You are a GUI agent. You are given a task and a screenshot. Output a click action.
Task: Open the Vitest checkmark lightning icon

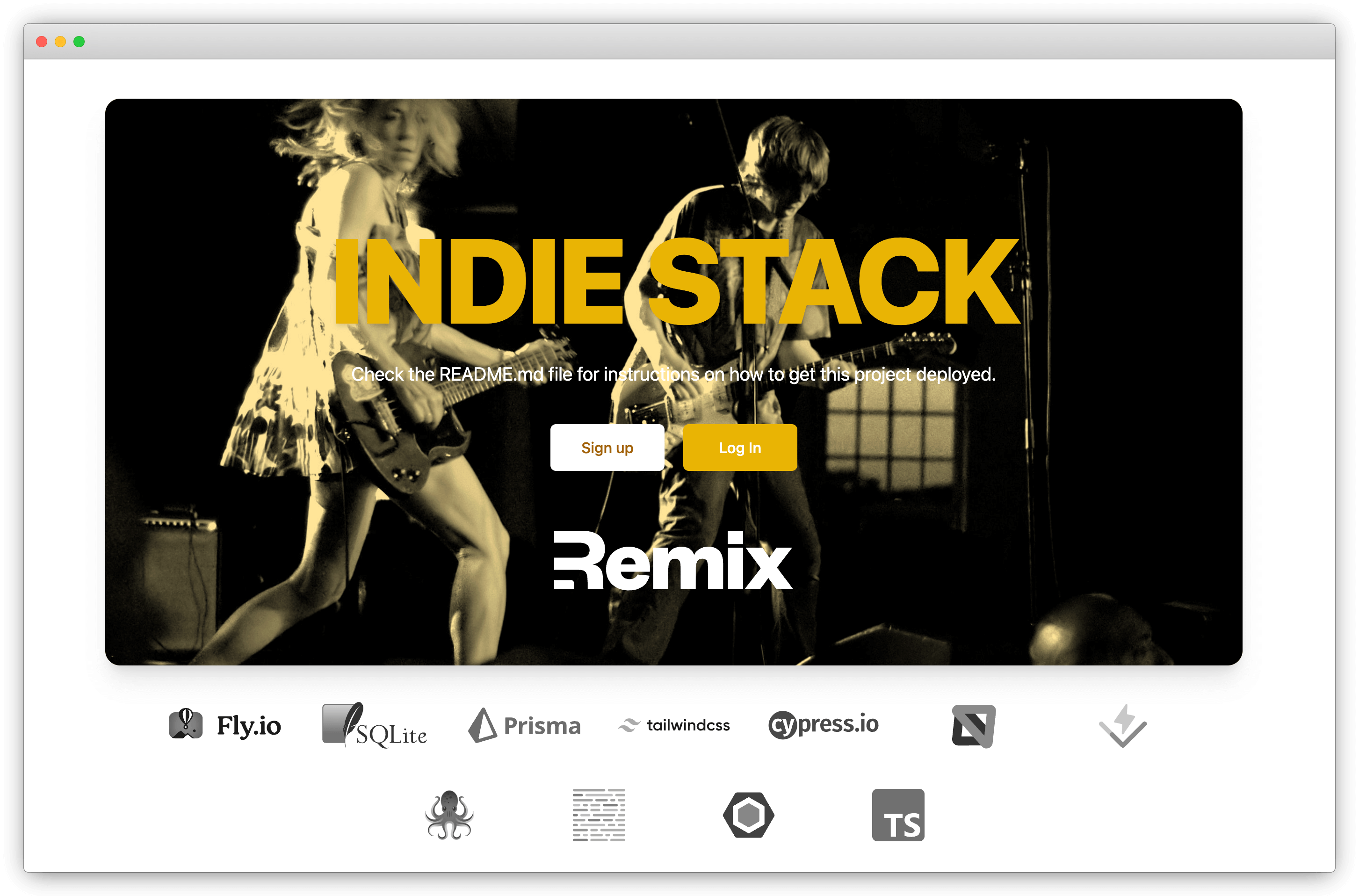point(1123,726)
